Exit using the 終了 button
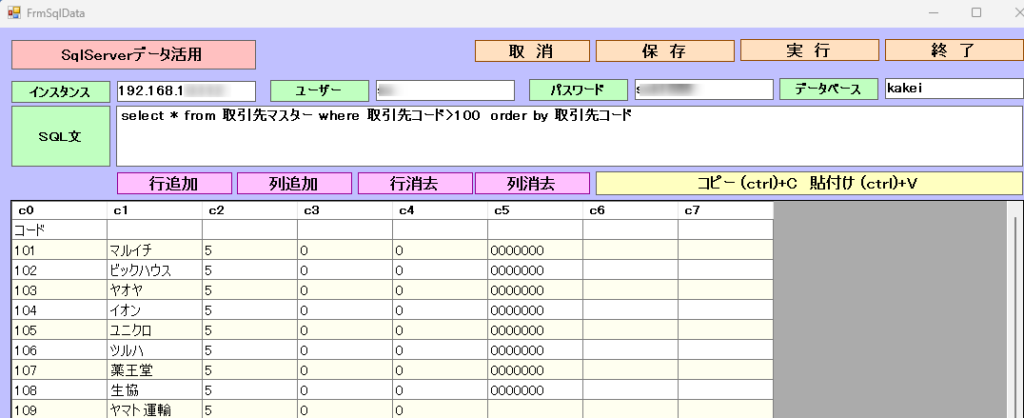The width and height of the screenshot is (1024, 418). (x=953, y=51)
